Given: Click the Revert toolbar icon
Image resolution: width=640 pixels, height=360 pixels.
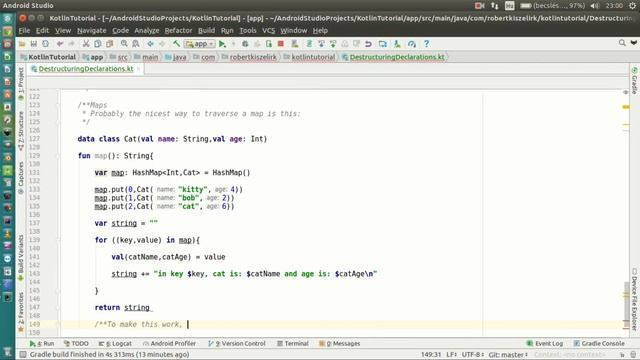Looking at the screenshot, I should point(368,44).
